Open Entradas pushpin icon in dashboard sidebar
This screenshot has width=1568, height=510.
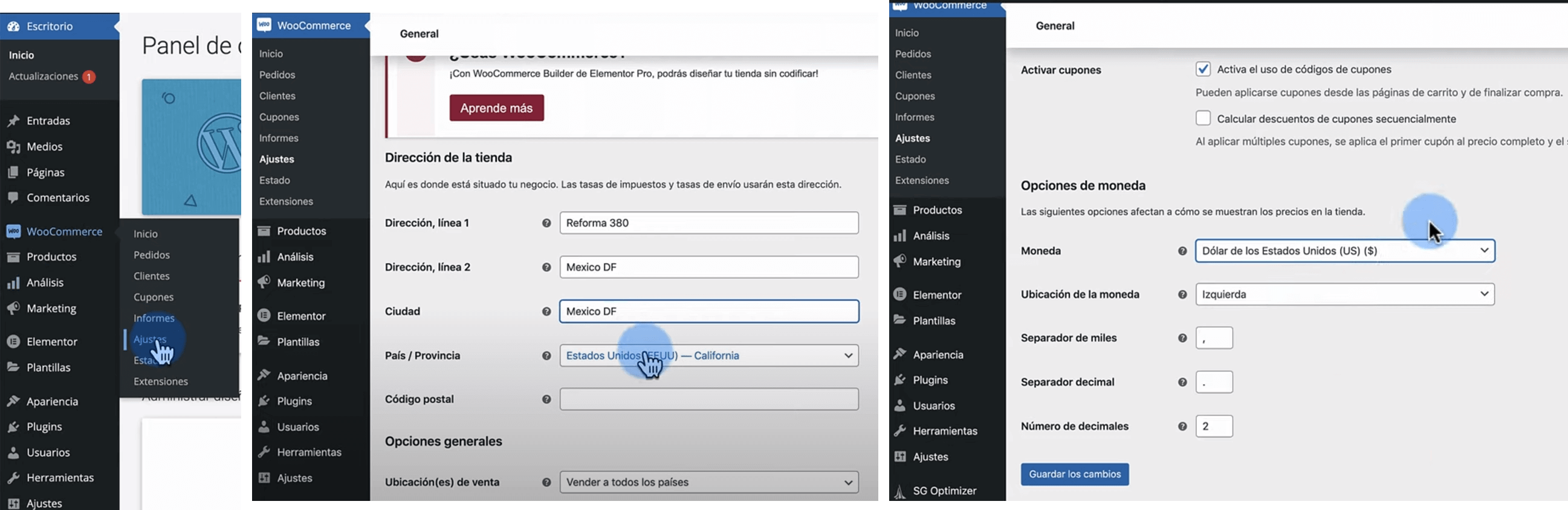coord(13,120)
